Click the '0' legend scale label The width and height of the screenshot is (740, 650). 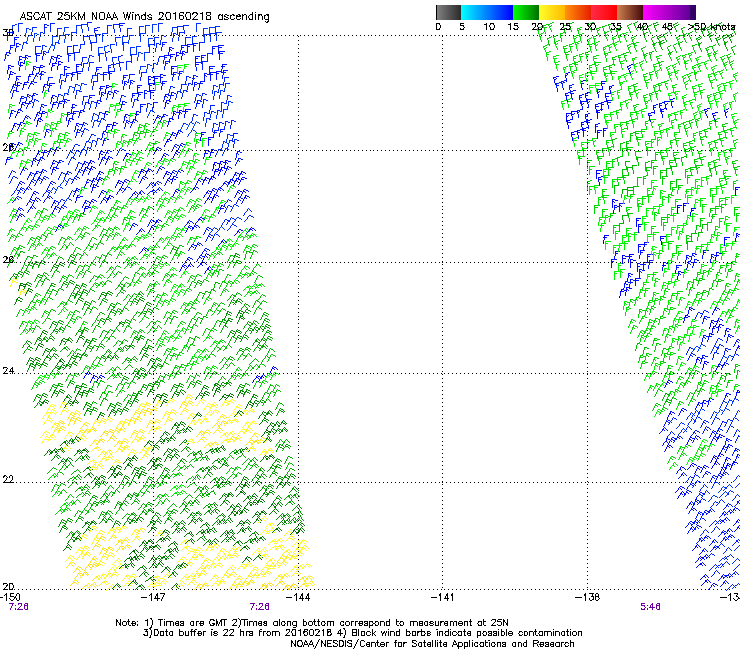(438, 27)
